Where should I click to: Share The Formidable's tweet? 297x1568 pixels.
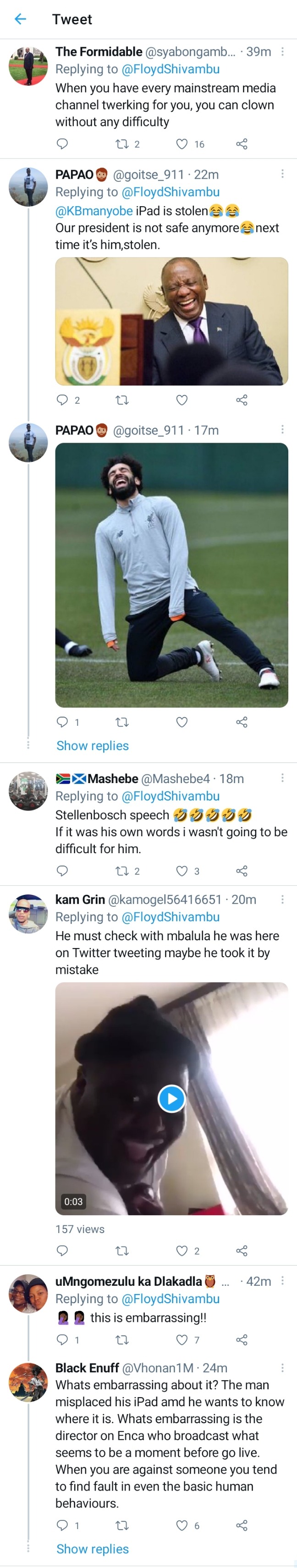(x=242, y=144)
